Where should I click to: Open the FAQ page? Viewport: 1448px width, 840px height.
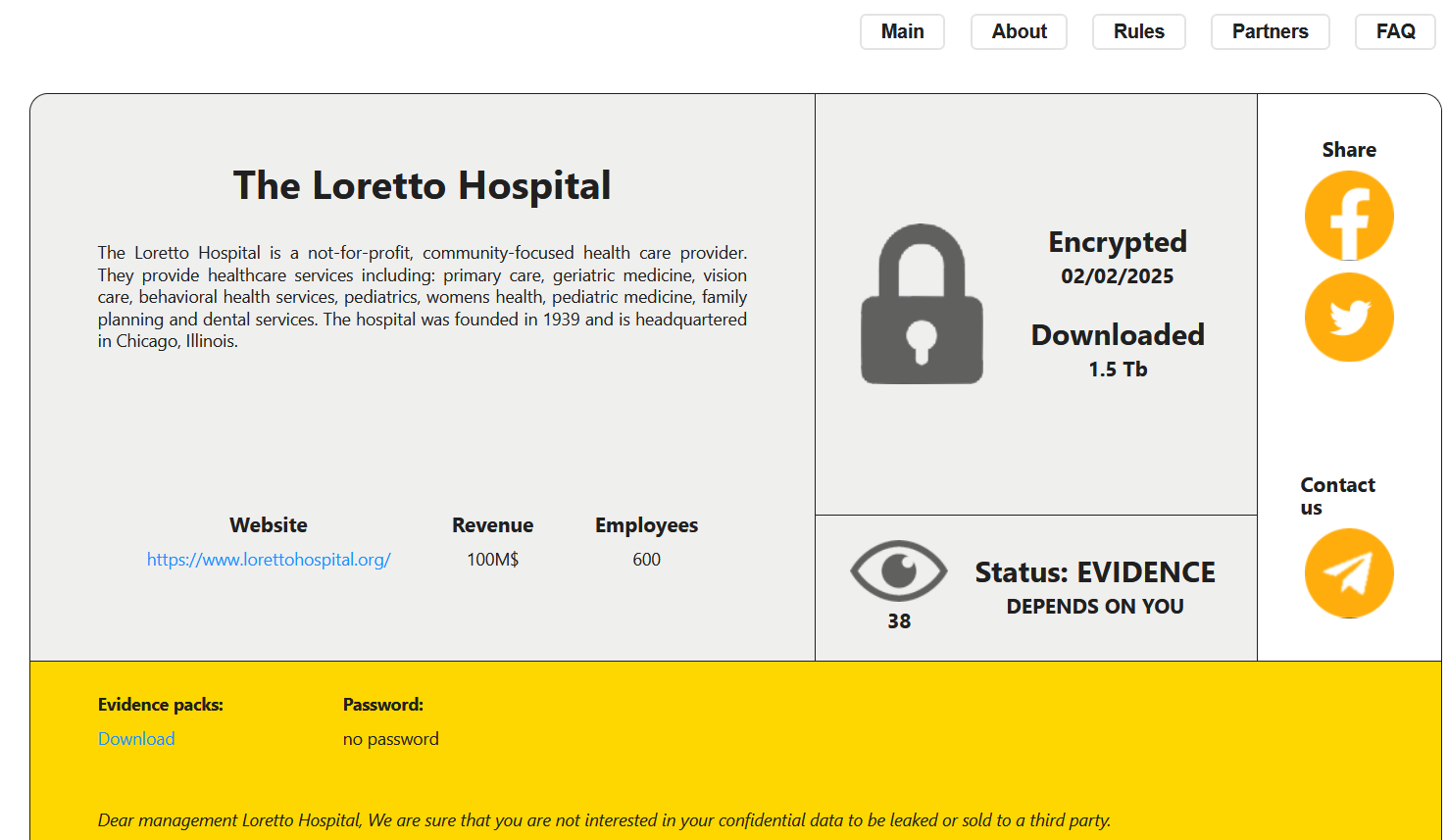[1394, 31]
